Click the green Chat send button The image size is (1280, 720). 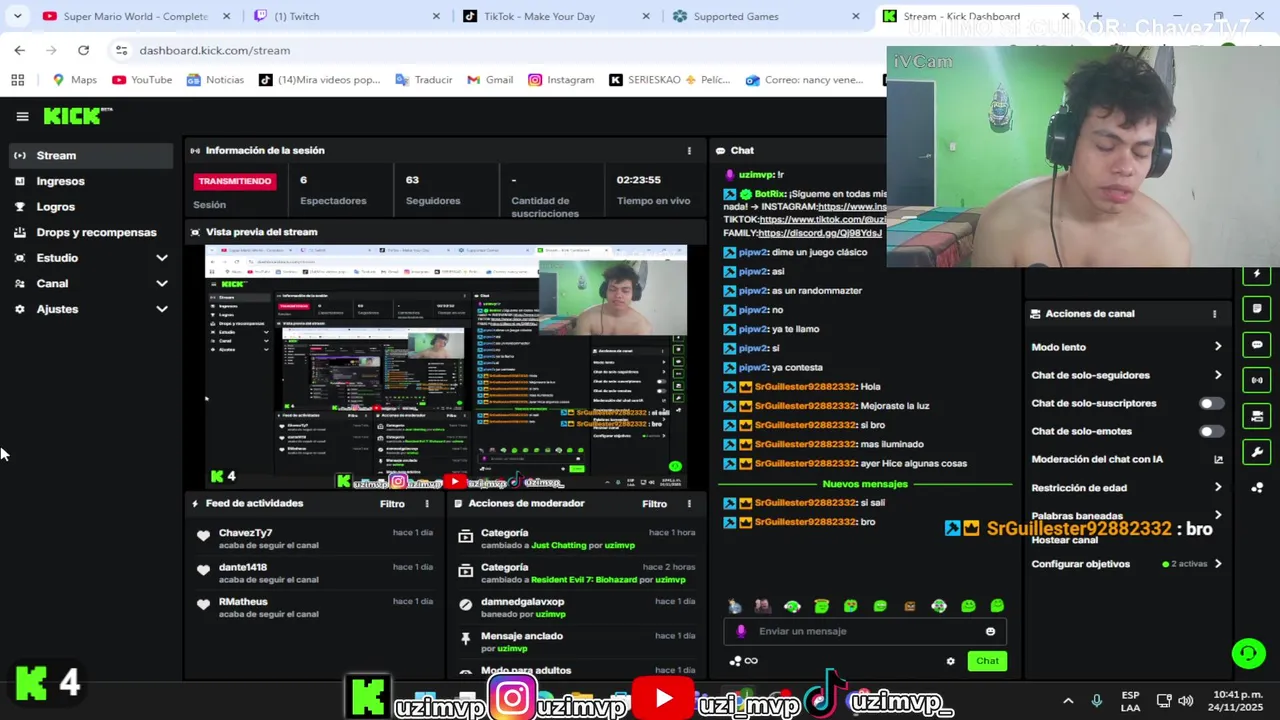pos(987,661)
